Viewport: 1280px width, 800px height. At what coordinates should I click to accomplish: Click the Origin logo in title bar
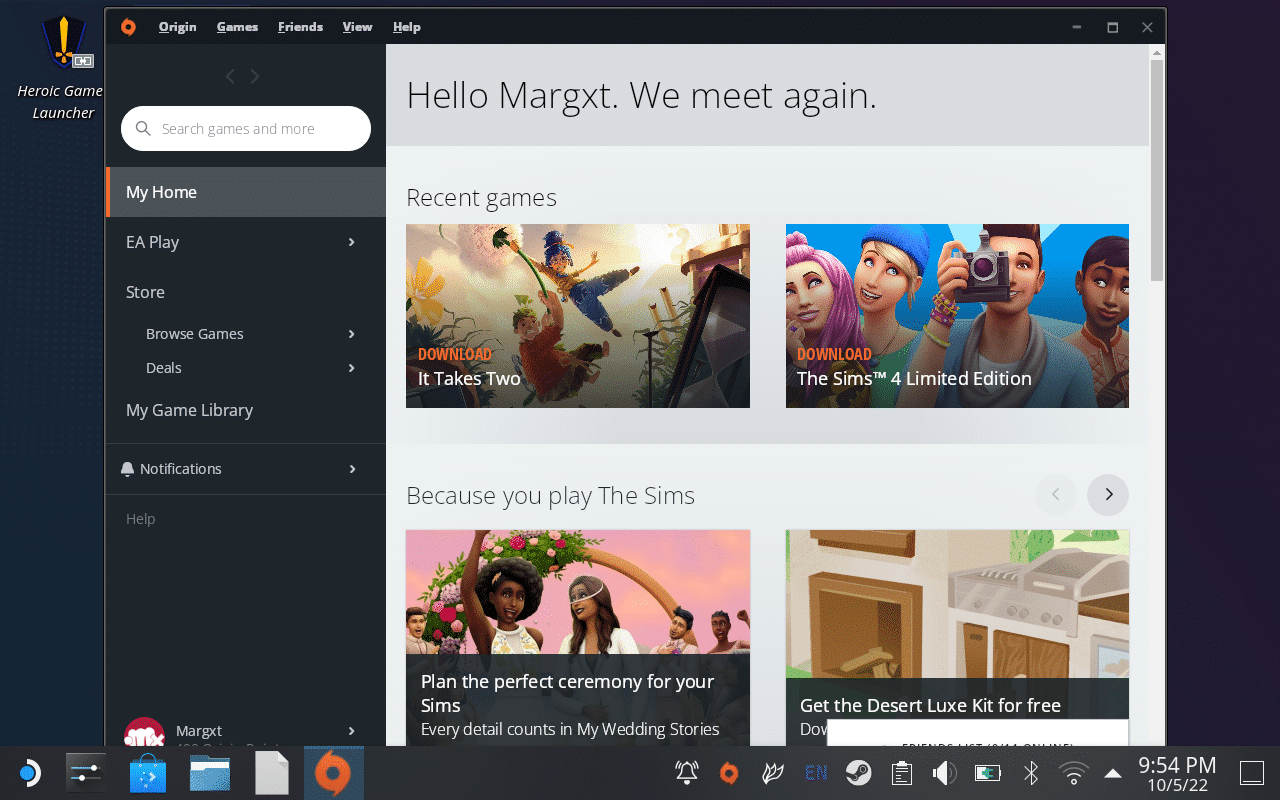(x=128, y=27)
